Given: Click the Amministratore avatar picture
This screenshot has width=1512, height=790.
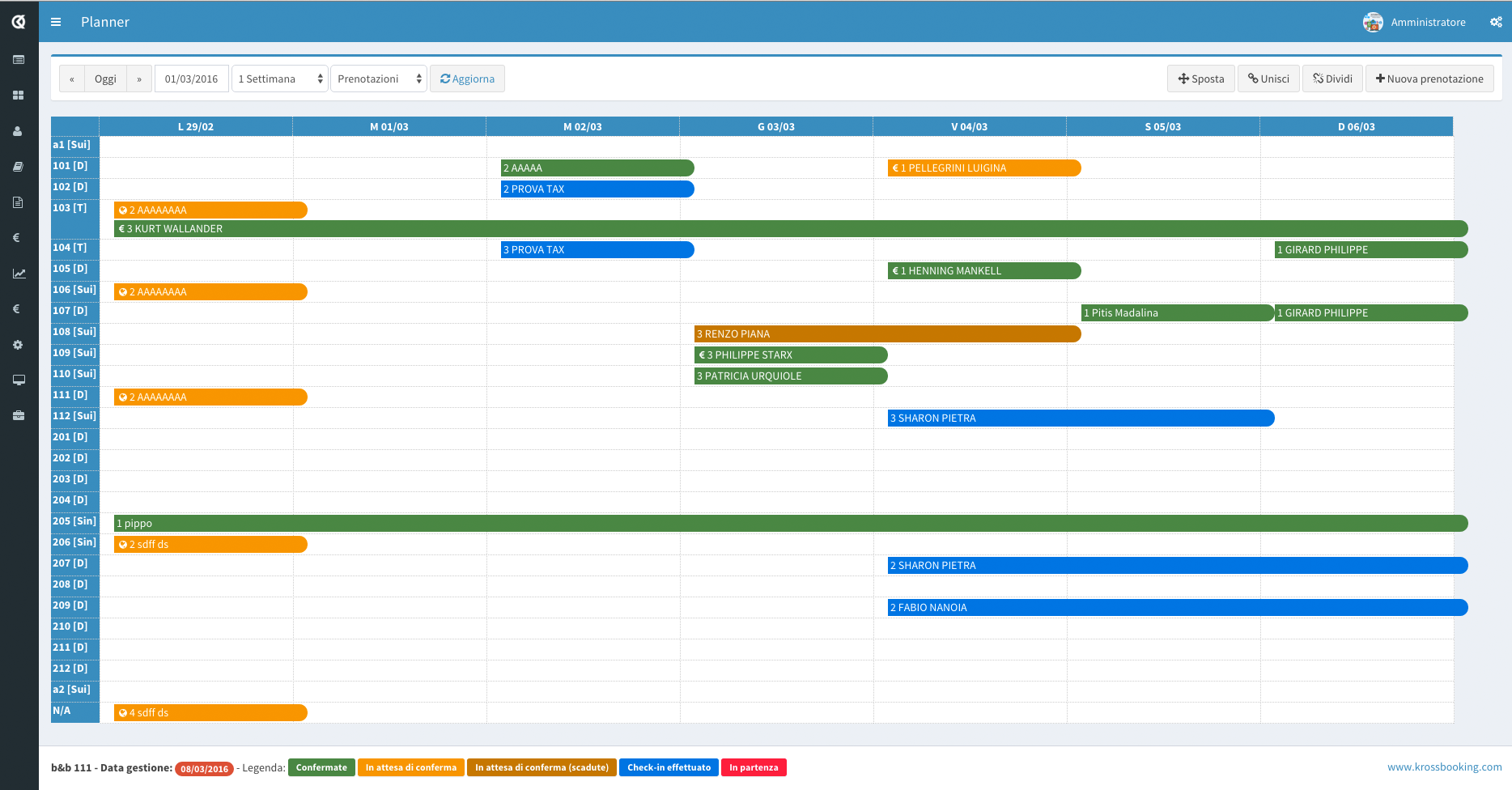Looking at the screenshot, I should [x=1373, y=22].
